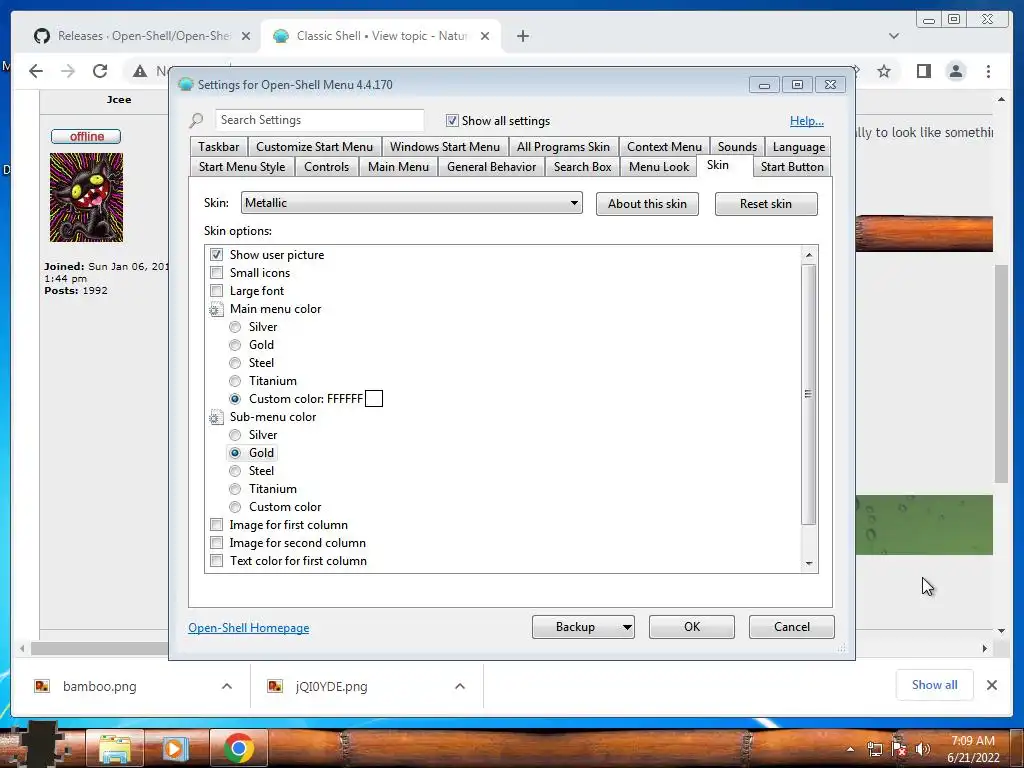This screenshot has height=768, width=1024.
Task: Expand bamboo.png download options chevron
Action: tap(227, 686)
